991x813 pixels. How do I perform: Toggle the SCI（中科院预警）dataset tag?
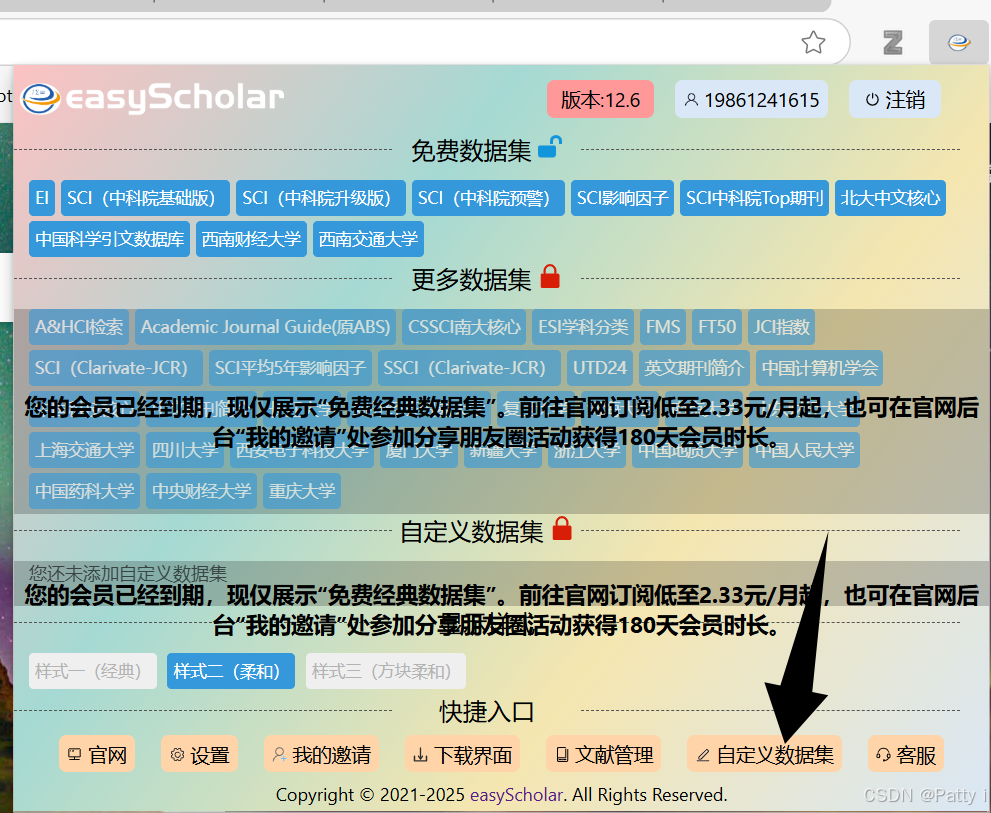pyautogui.click(x=488, y=198)
